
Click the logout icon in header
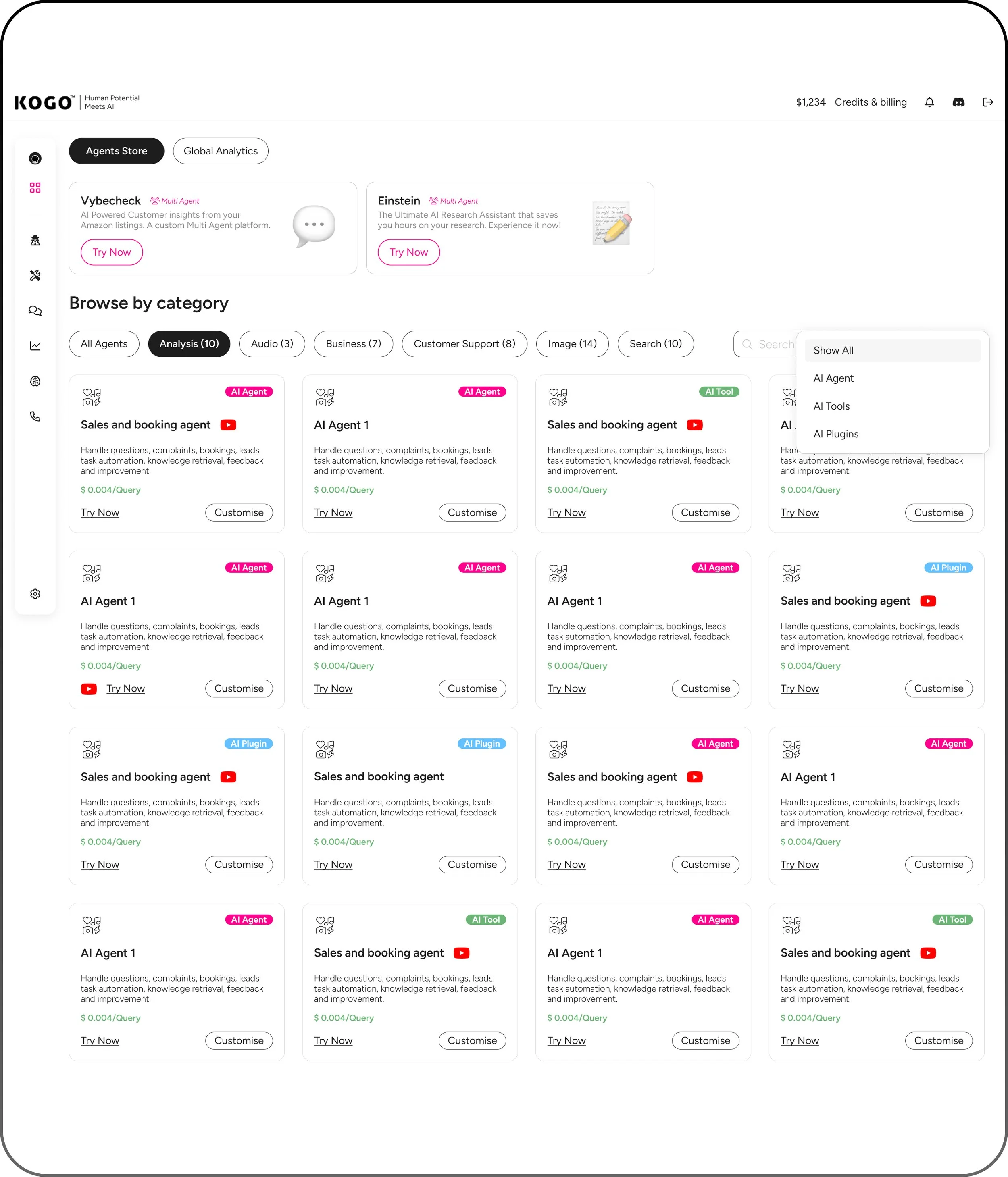[x=987, y=102]
